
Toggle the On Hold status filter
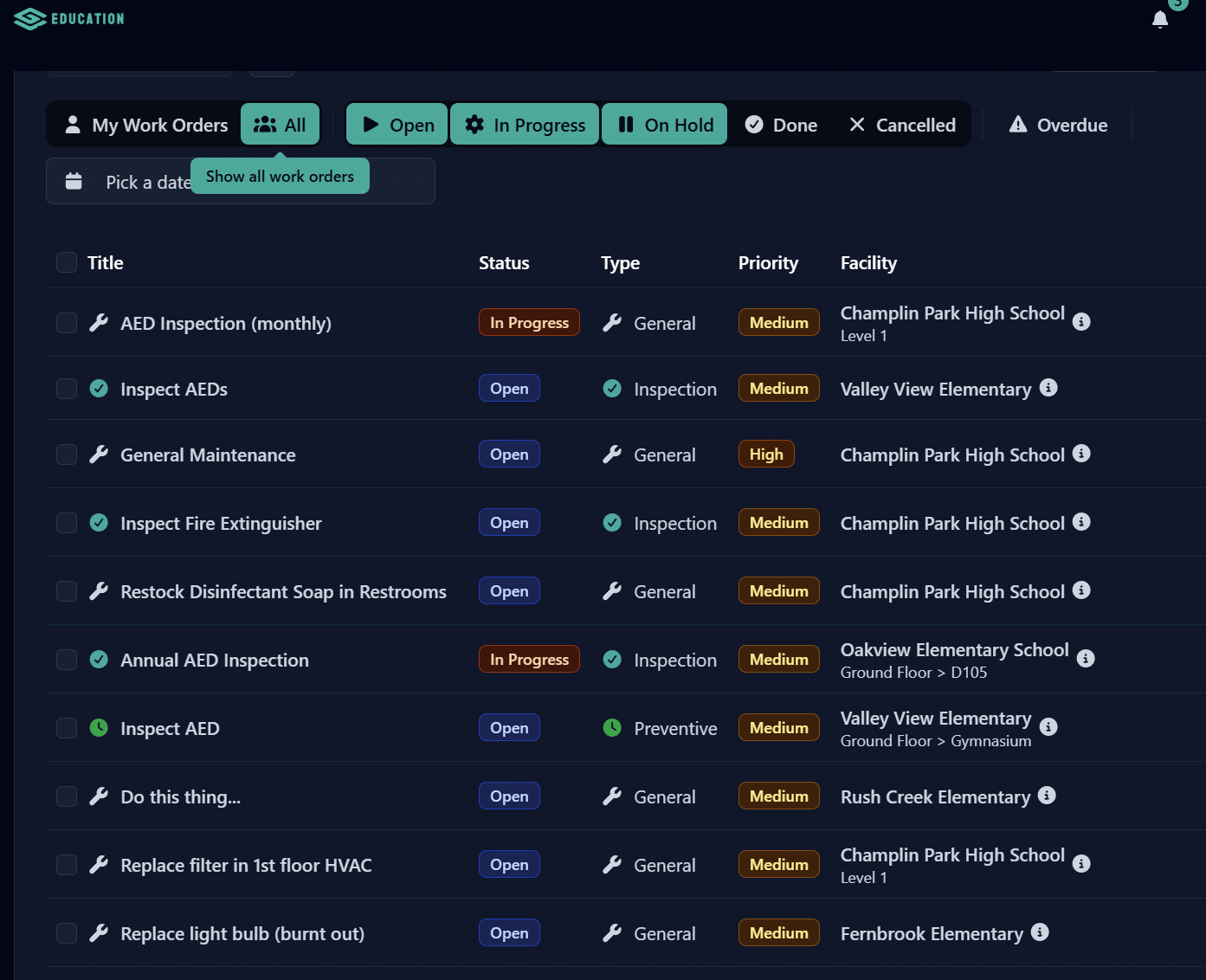pos(665,125)
